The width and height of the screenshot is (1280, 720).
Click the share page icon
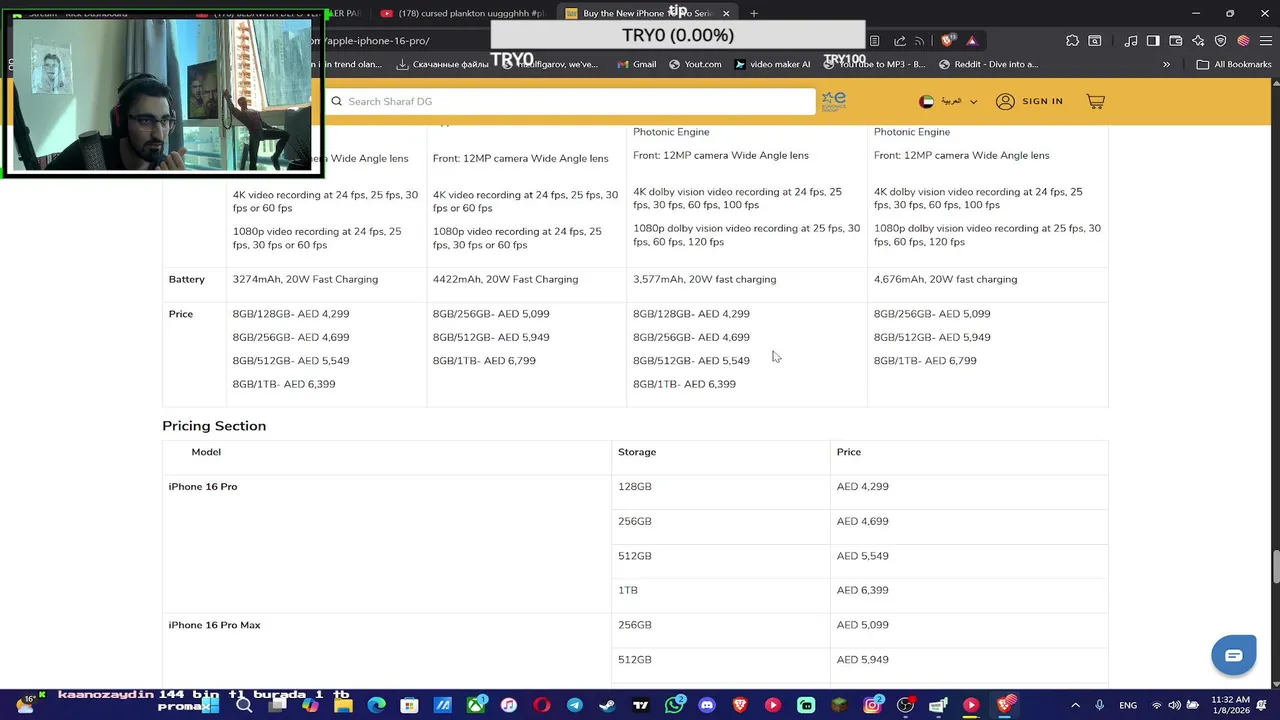[x=900, y=41]
